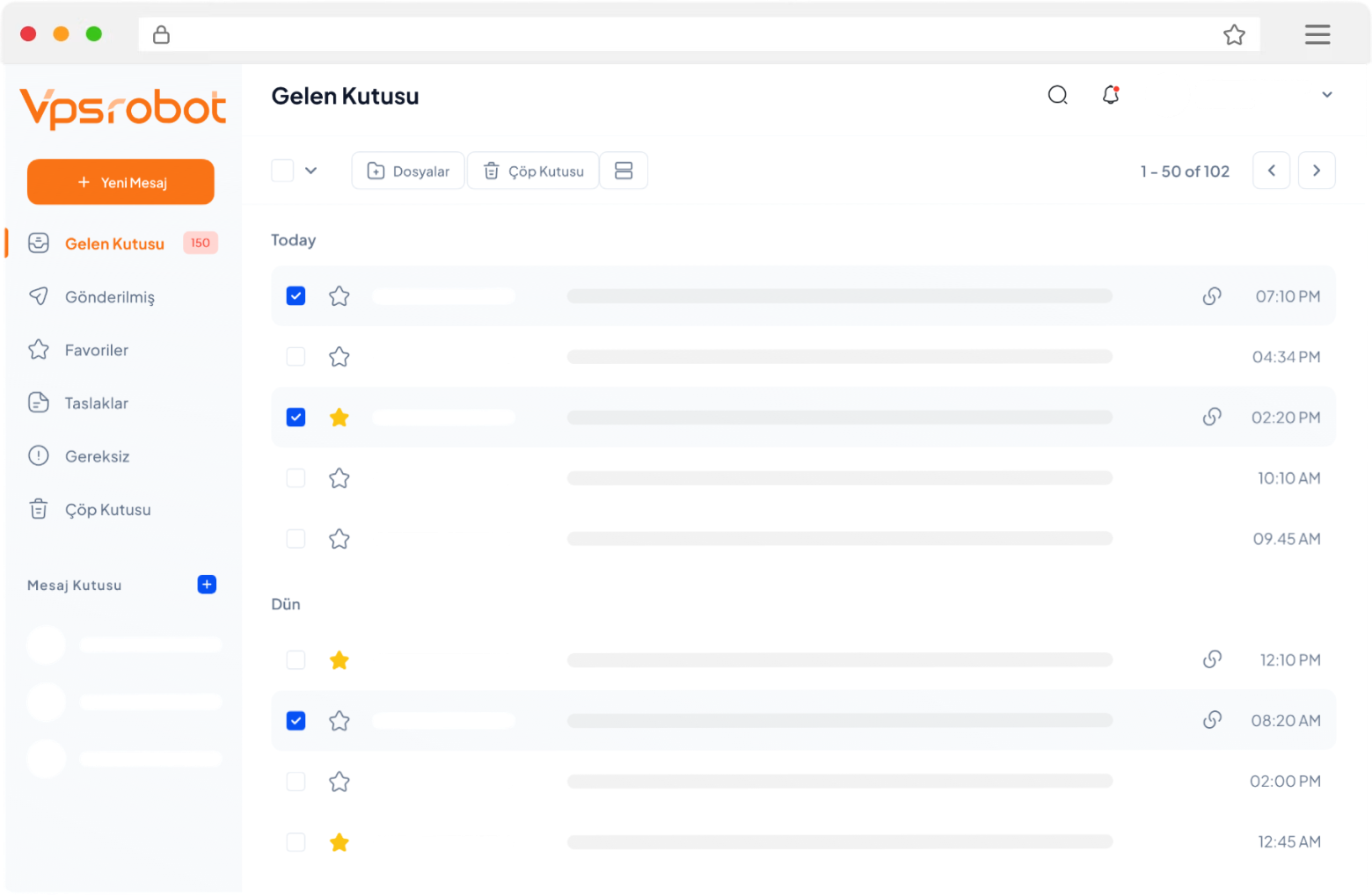Unstar the 02:20 PM message
1372x895 pixels.
tap(339, 418)
